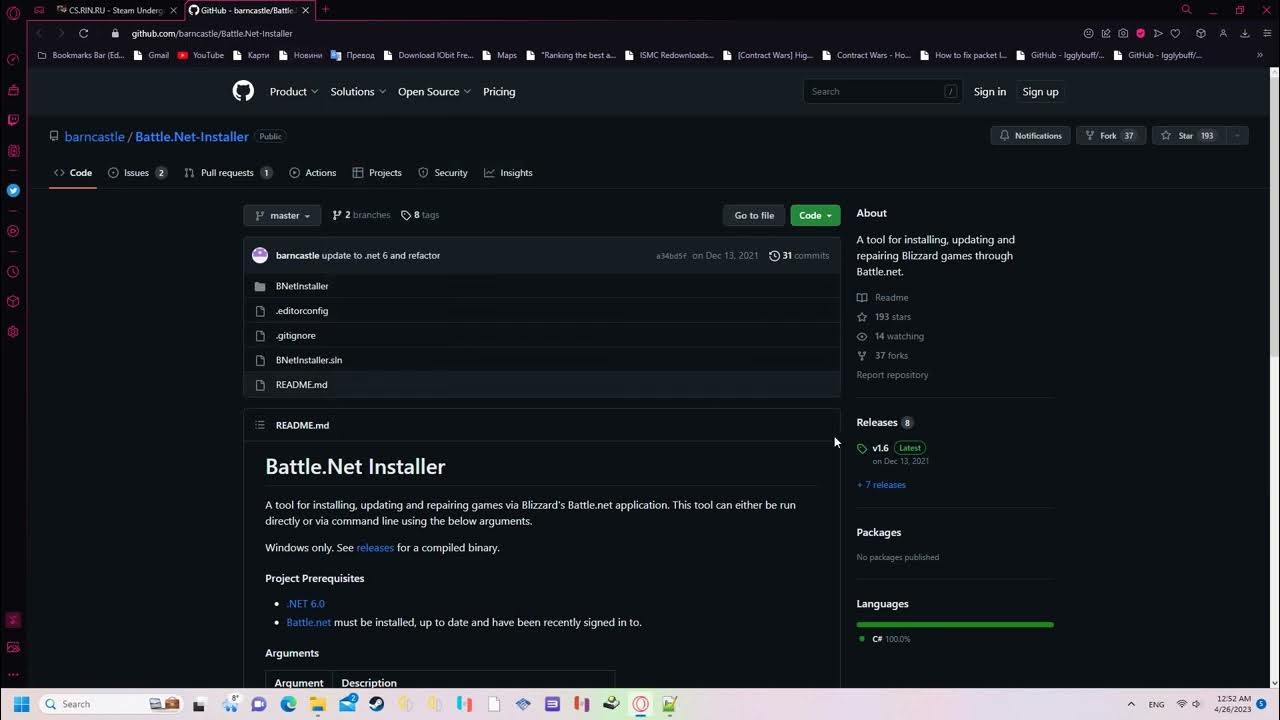Open the extensions cube icon in toolbar

(x=1201, y=33)
